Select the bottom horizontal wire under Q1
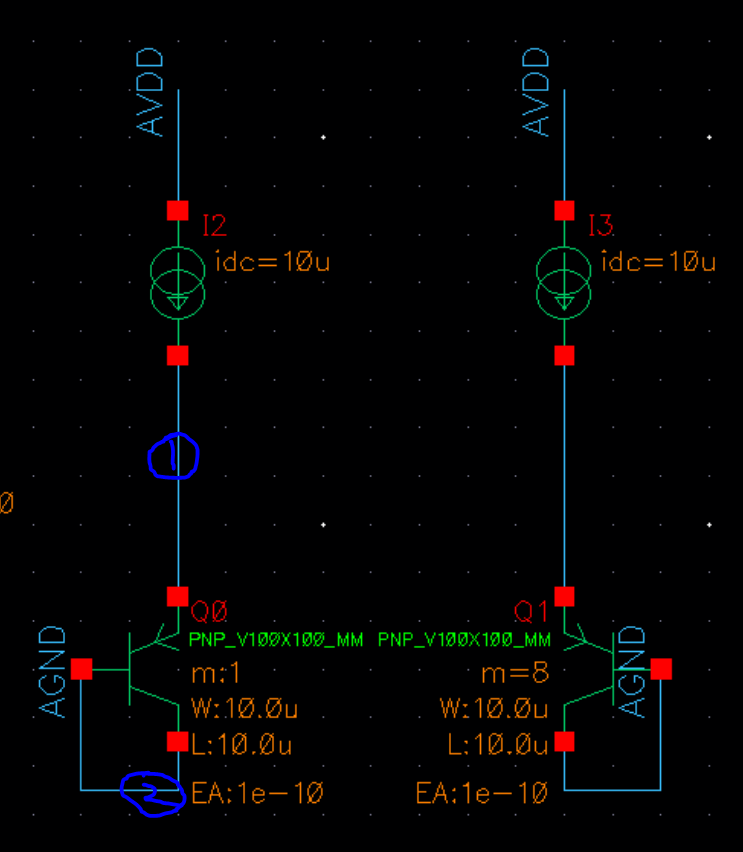Screen dimensions: 743x852 pos(613,790)
